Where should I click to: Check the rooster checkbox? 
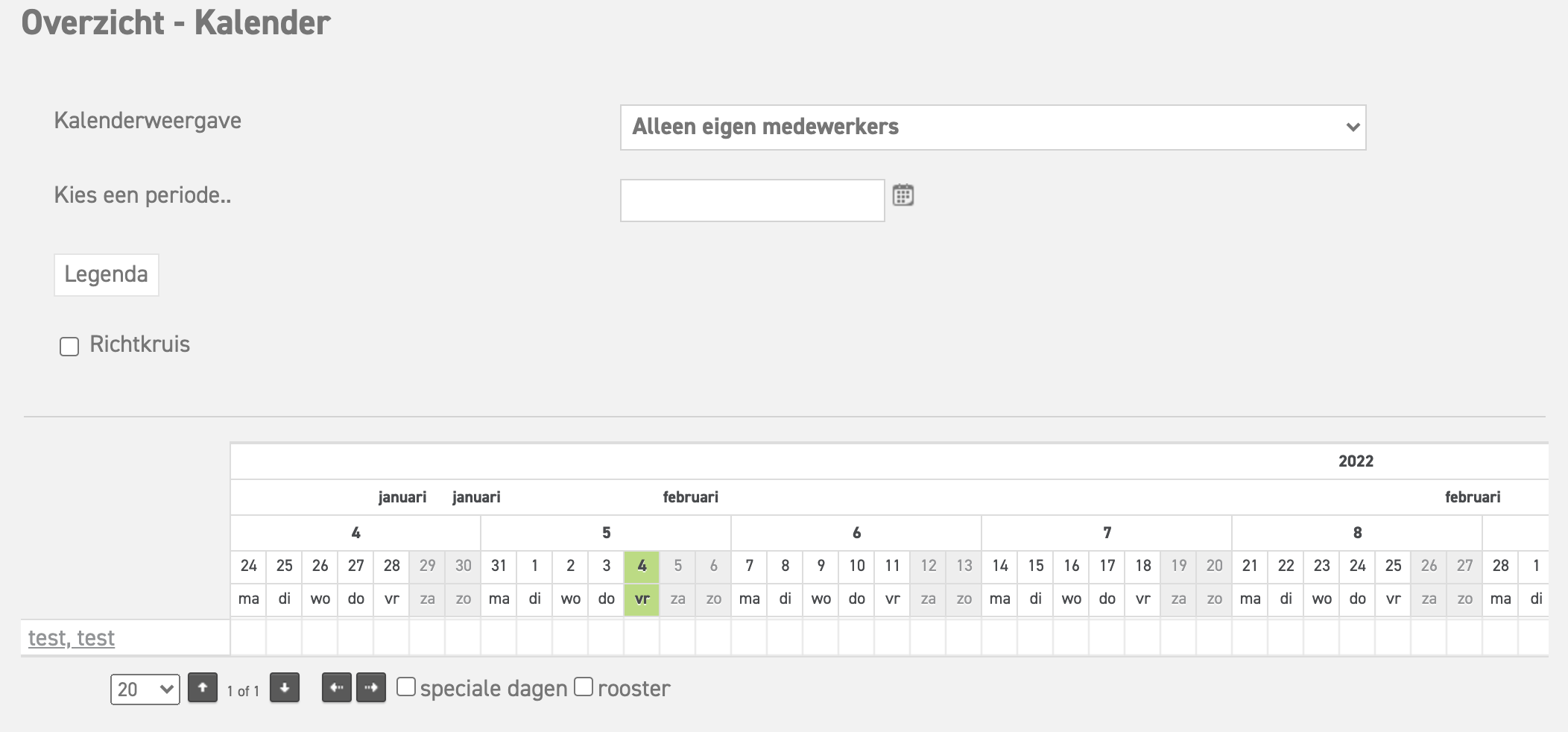pos(584,687)
